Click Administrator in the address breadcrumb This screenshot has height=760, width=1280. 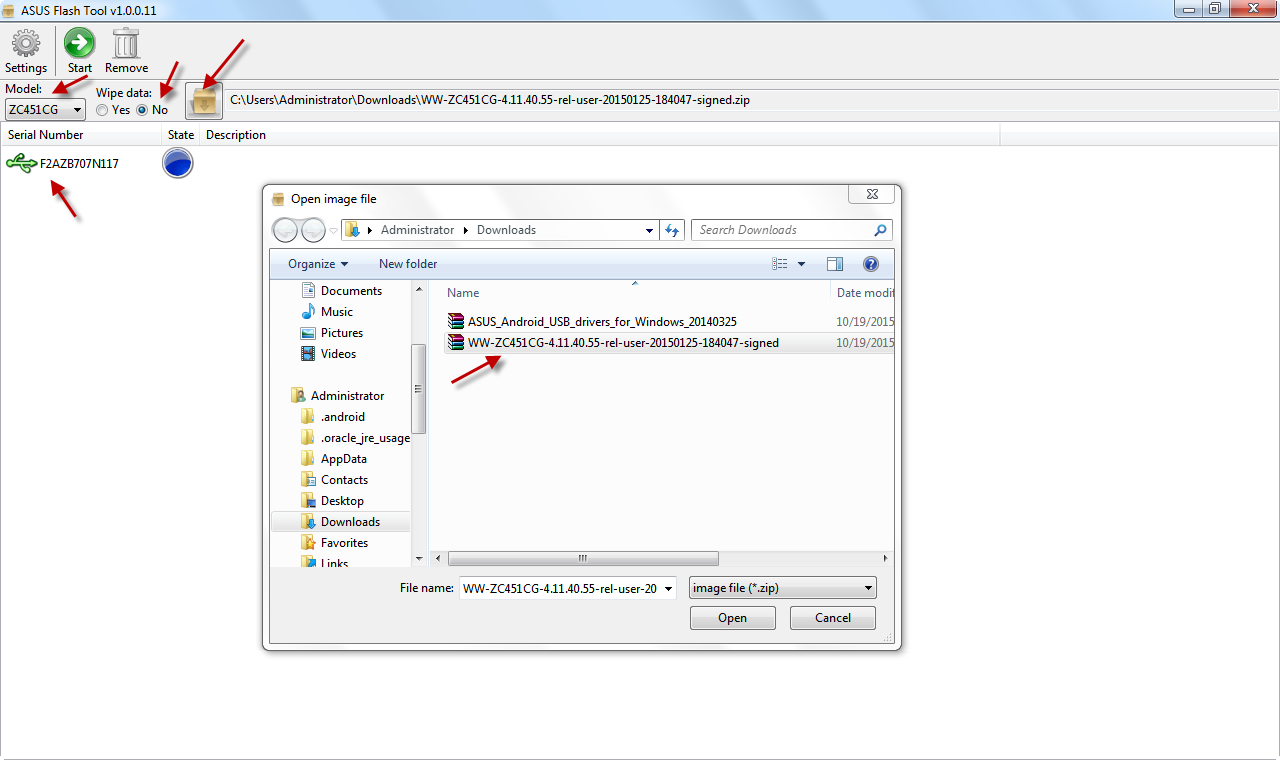pos(417,230)
